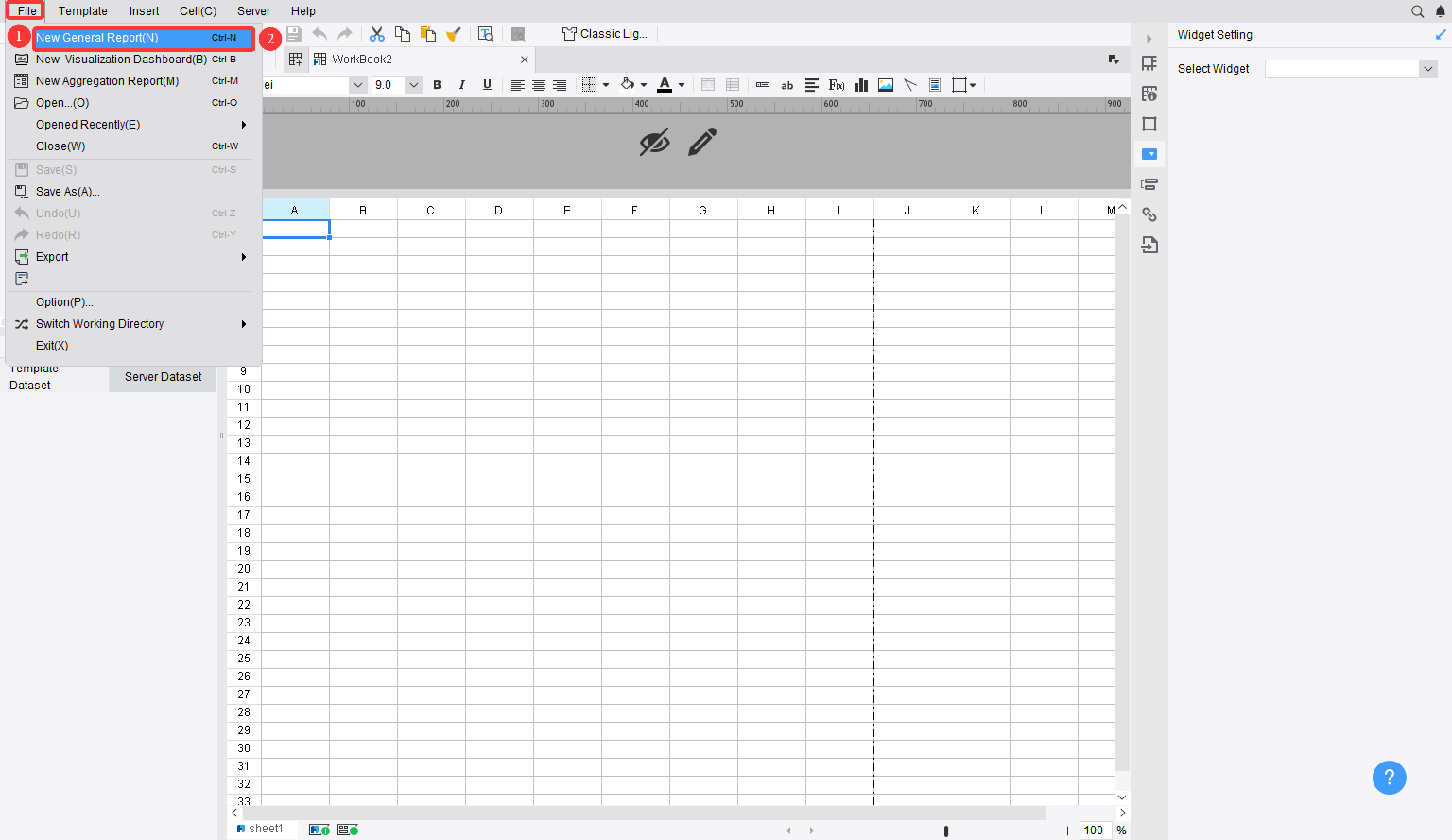Add a new sheet at the bottom bar
Viewport: 1452px width, 840px height.
point(319,830)
